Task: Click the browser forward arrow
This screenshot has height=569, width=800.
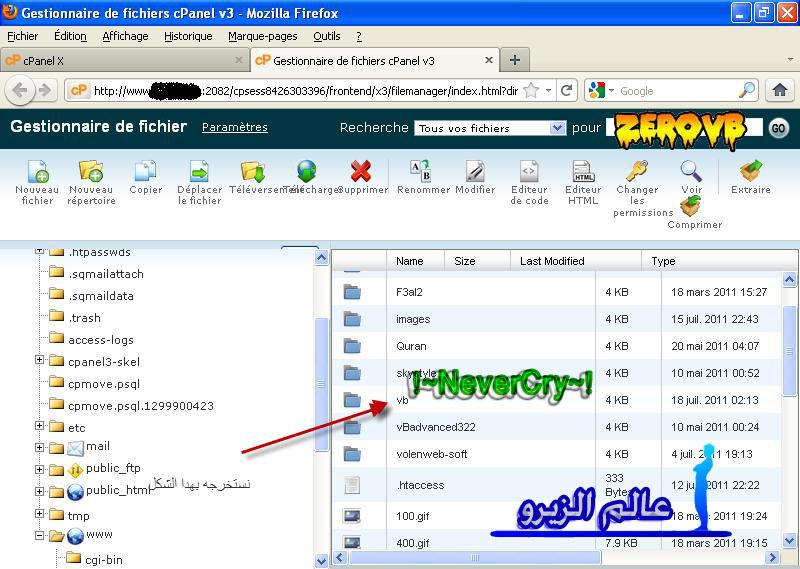Action: [45, 91]
